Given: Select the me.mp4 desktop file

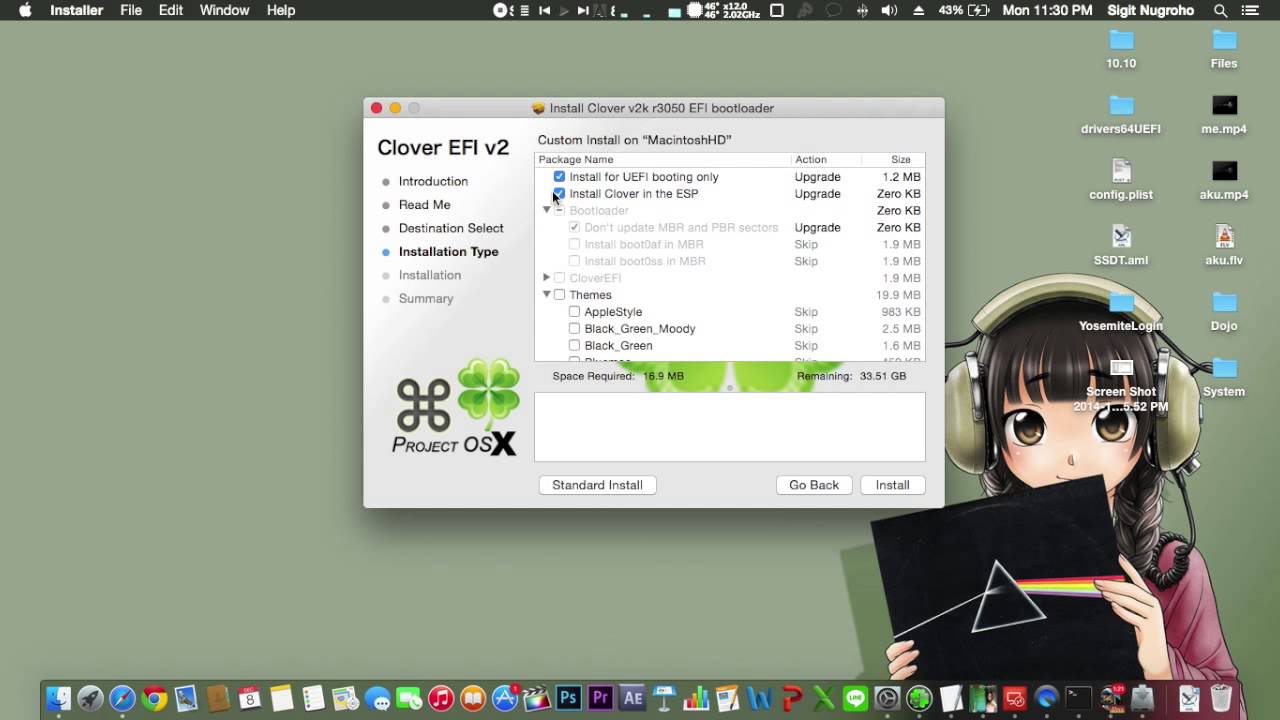Looking at the screenshot, I should (1224, 115).
